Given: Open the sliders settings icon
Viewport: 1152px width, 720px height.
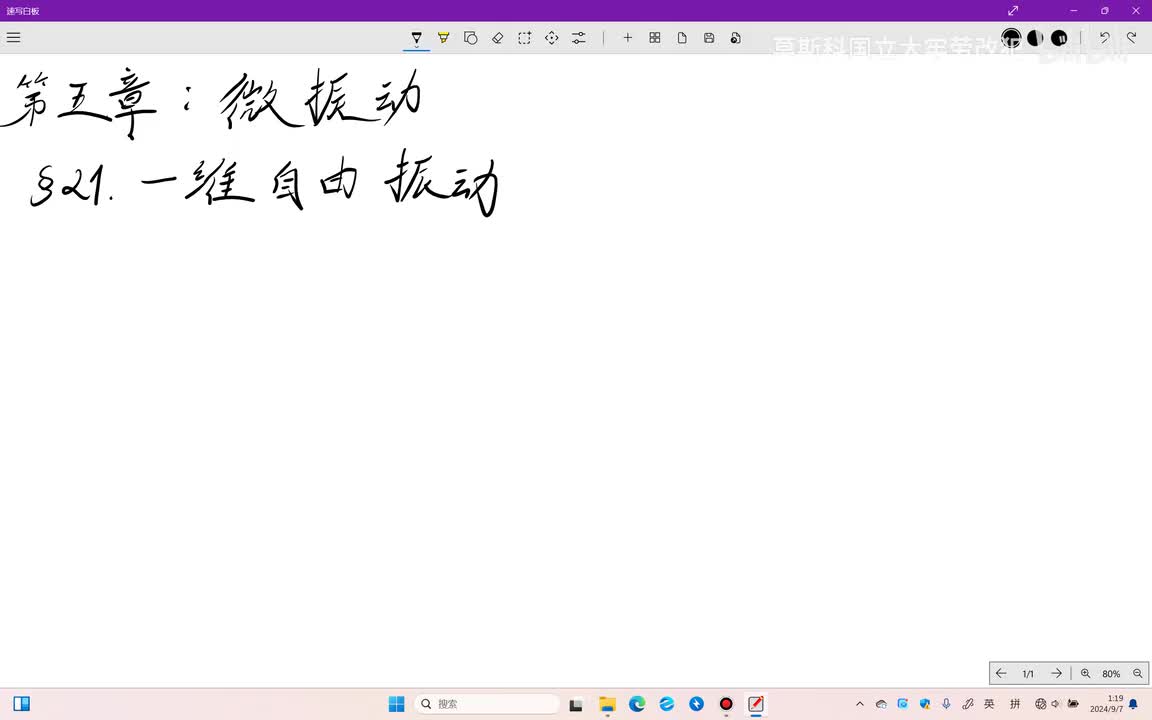Looking at the screenshot, I should [x=579, y=37].
